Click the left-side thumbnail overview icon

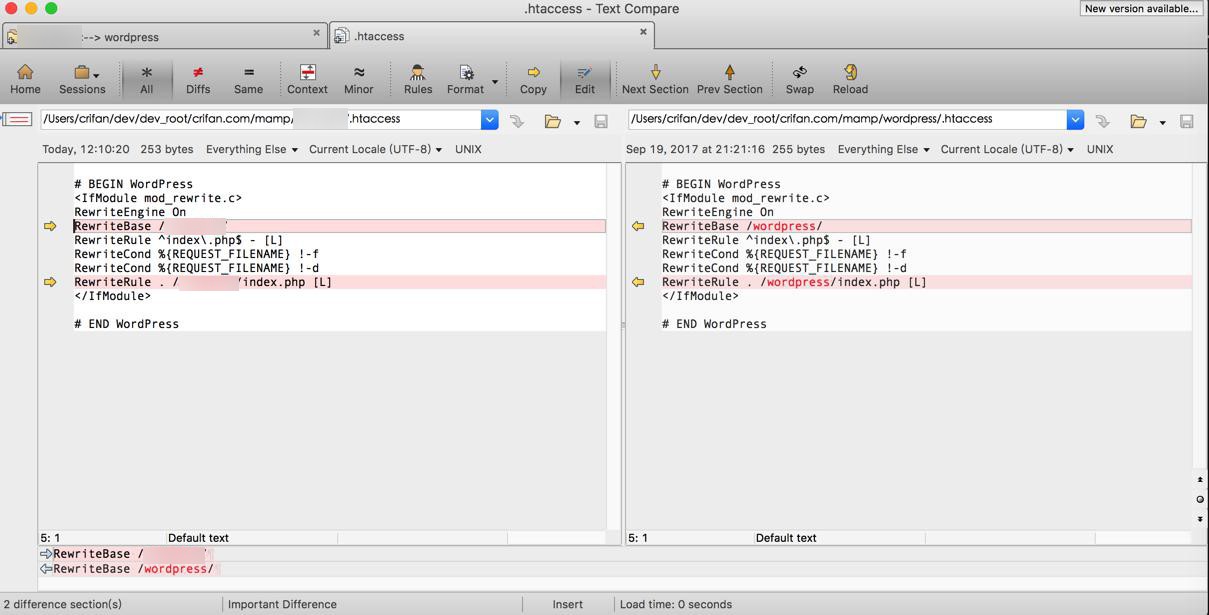(x=17, y=119)
